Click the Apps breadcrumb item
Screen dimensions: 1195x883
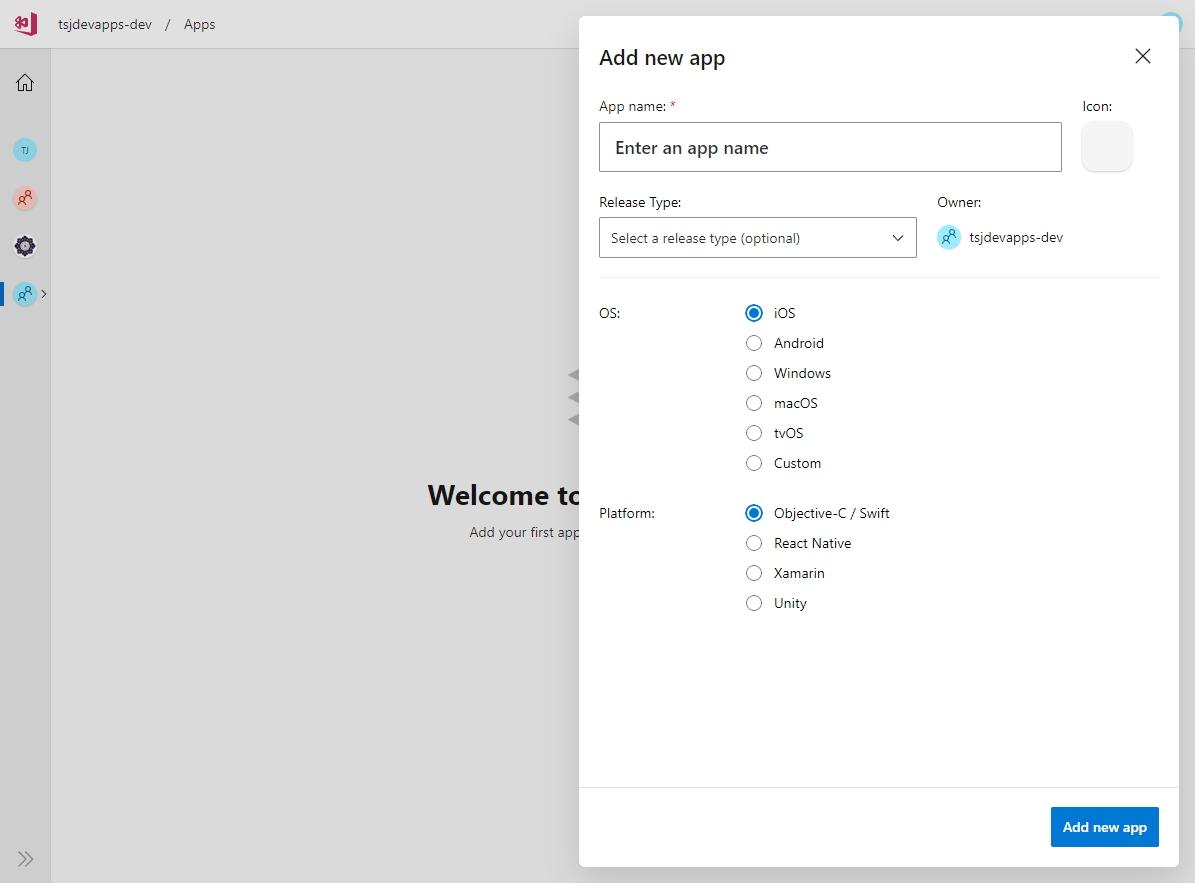[199, 24]
